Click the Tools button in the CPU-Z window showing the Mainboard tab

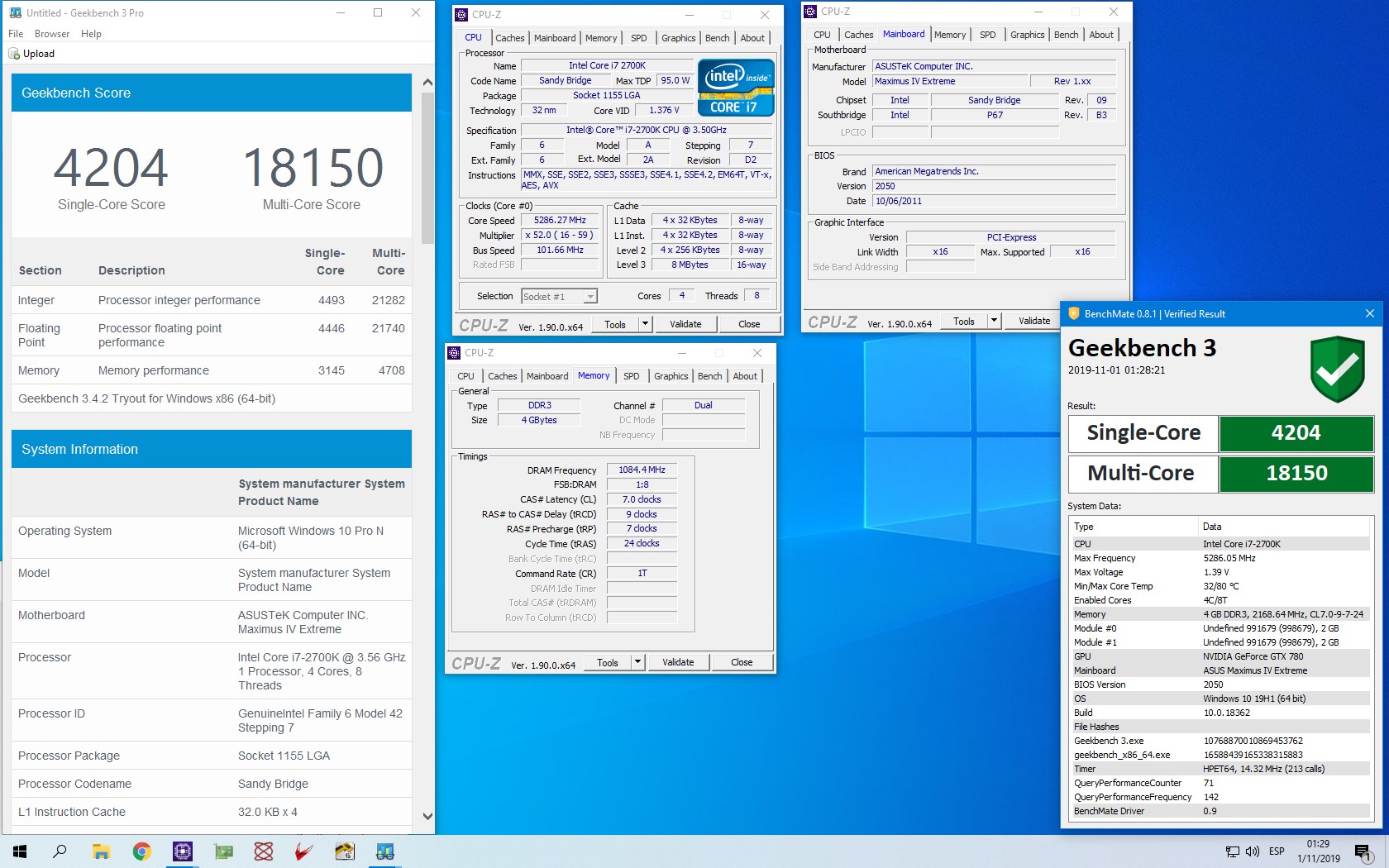pyautogui.click(x=964, y=321)
